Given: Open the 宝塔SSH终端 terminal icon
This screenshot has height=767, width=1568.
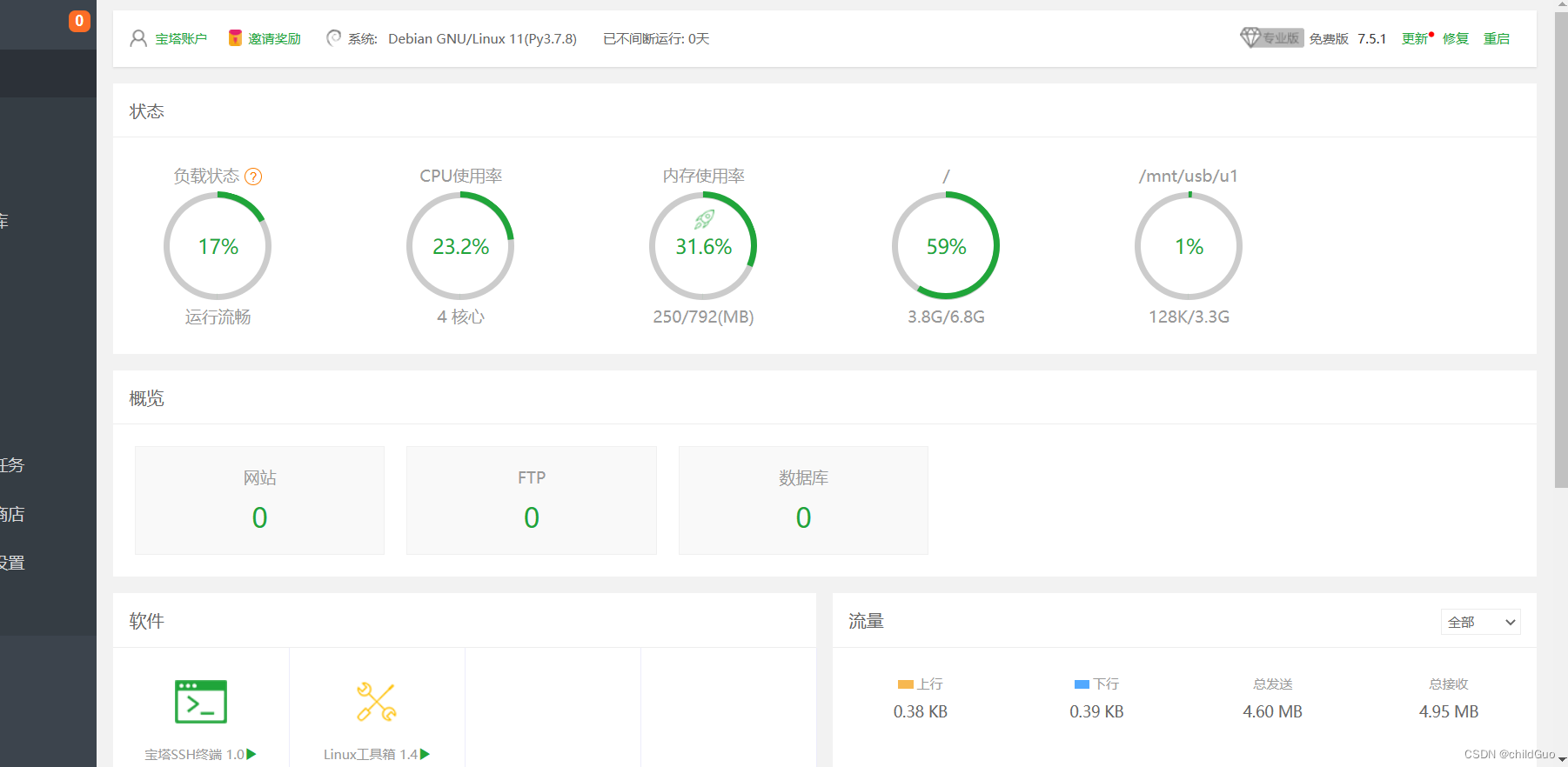Looking at the screenshot, I should click(x=201, y=702).
